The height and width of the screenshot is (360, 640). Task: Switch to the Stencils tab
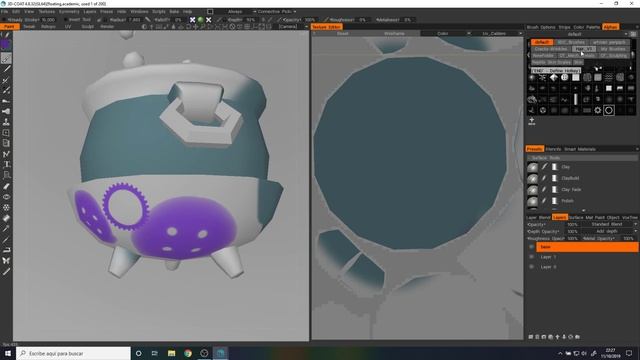point(553,149)
